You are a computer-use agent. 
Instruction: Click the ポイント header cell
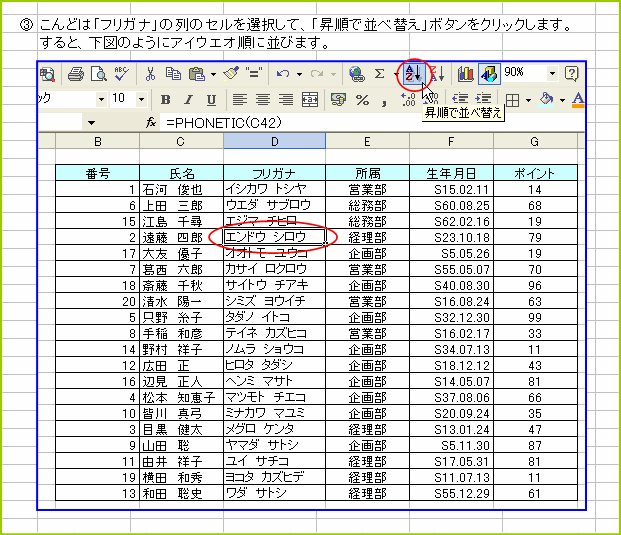pyautogui.click(x=535, y=173)
